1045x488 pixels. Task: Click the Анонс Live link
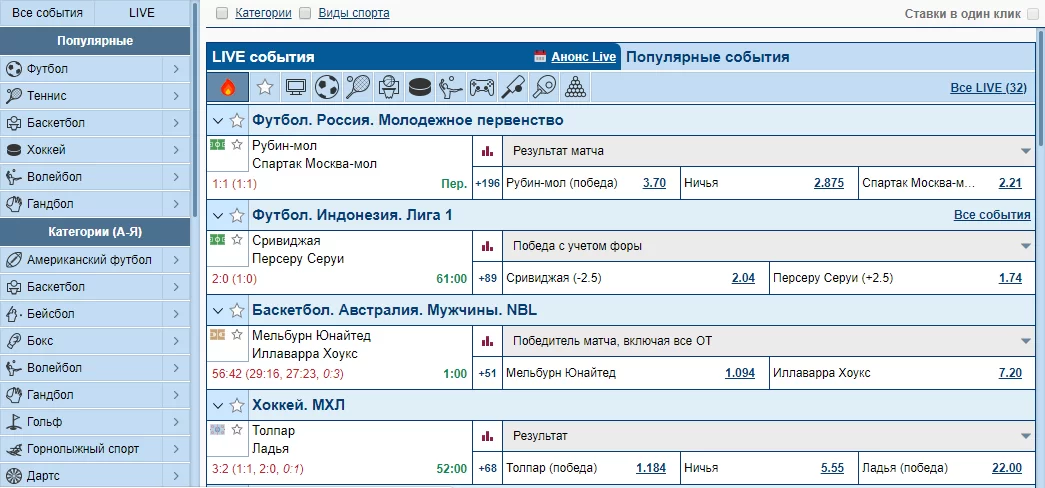tap(583, 57)
